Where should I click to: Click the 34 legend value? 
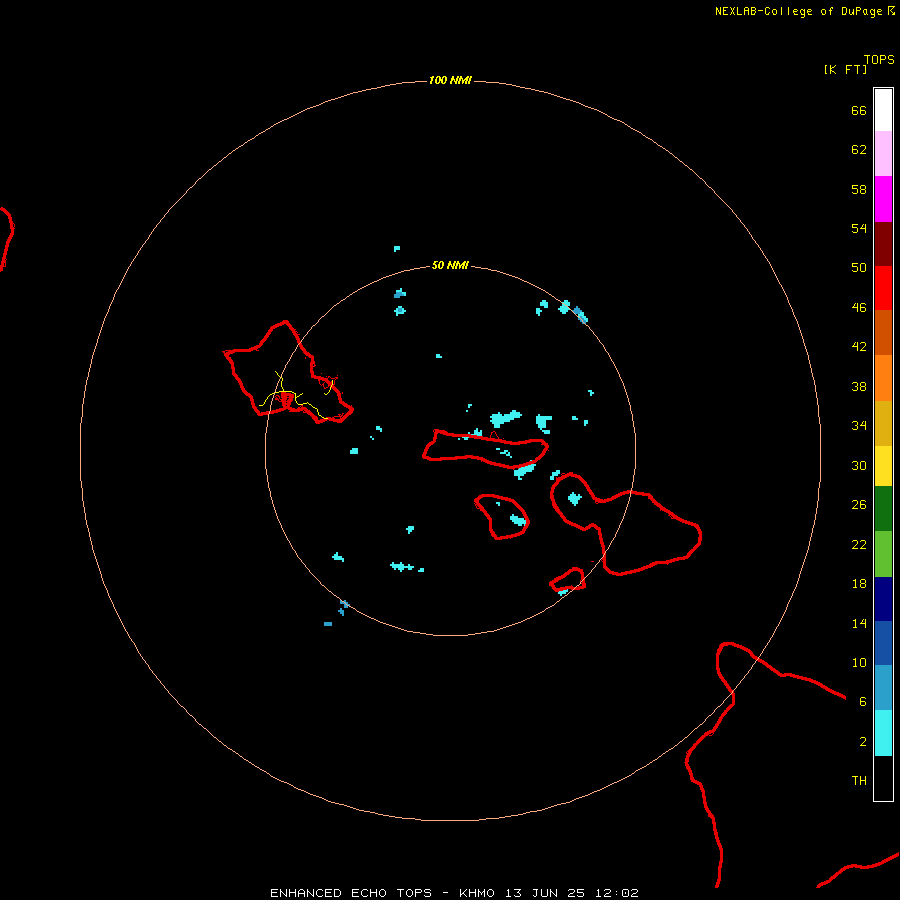point(859,426)
